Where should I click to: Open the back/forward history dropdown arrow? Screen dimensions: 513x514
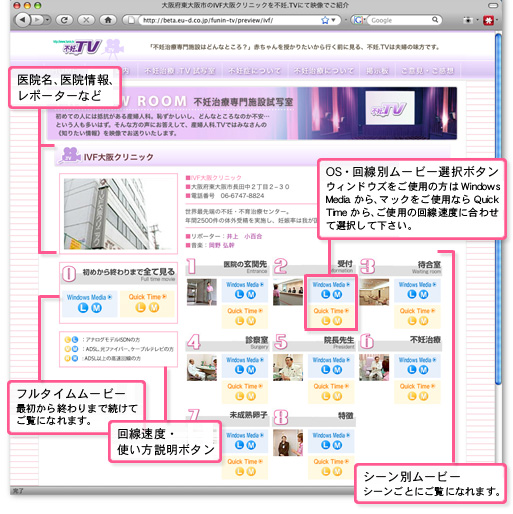pyautogui.click(x=47, y=20)
